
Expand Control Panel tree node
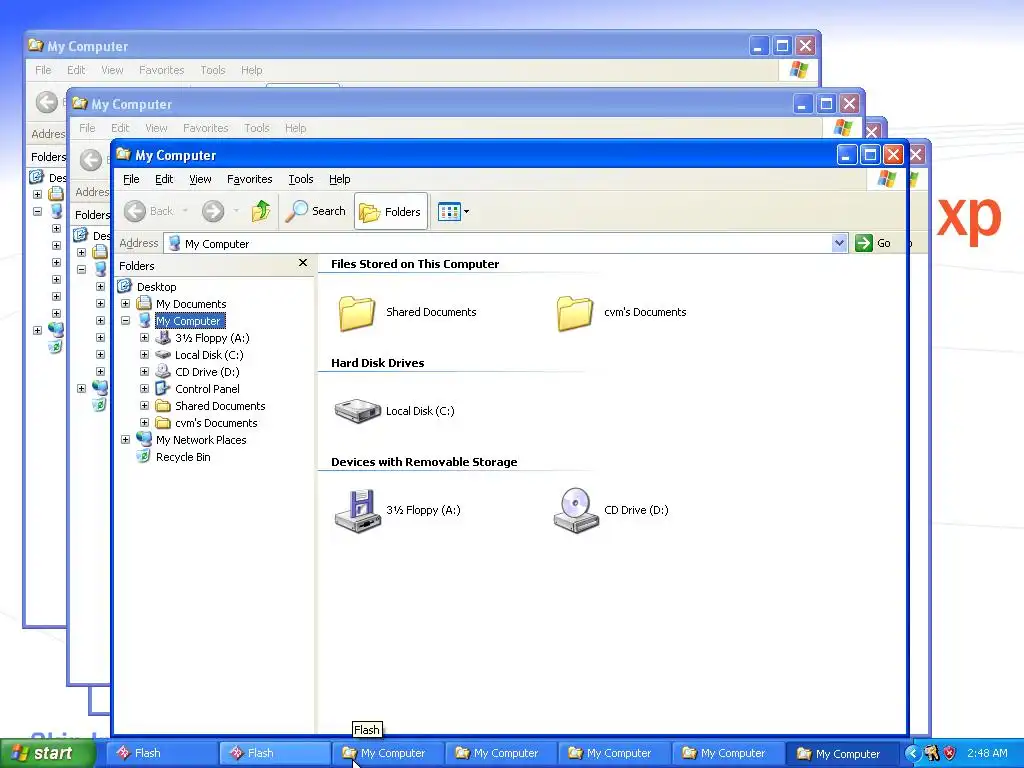tap(144, 389)
